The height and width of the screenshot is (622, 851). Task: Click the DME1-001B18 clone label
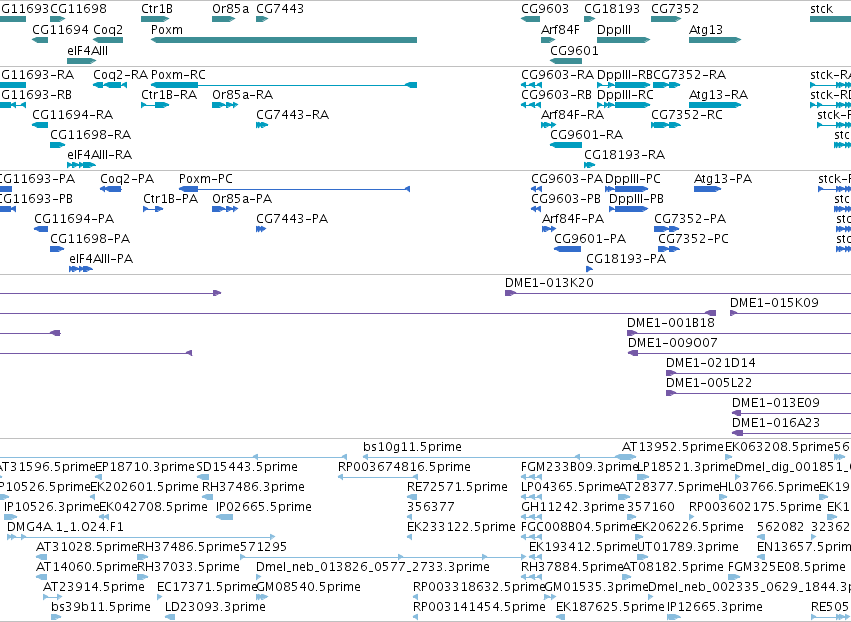coord(671,323)
